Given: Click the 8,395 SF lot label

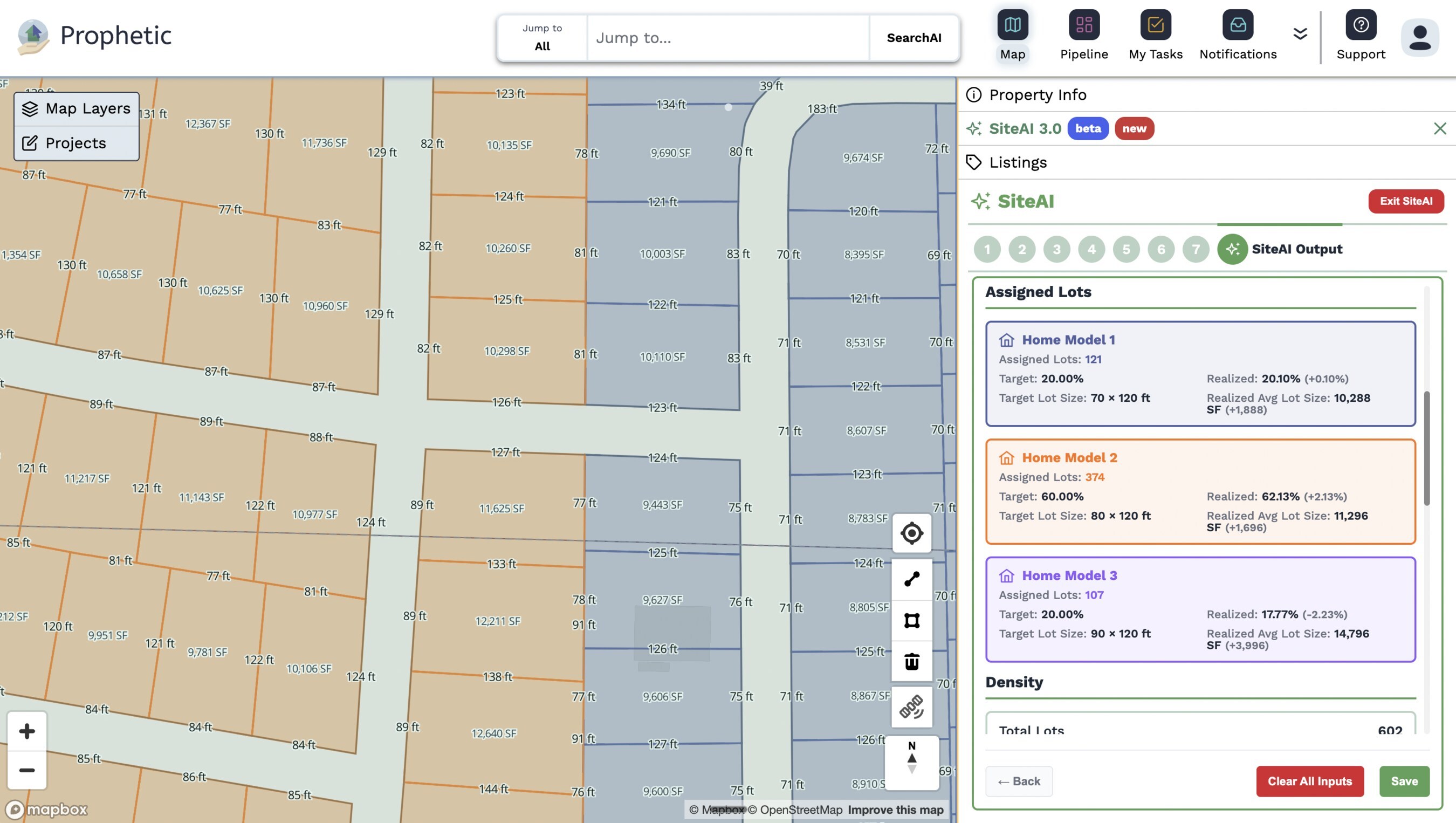Looking at the screenshot, I should click(864, 255).
